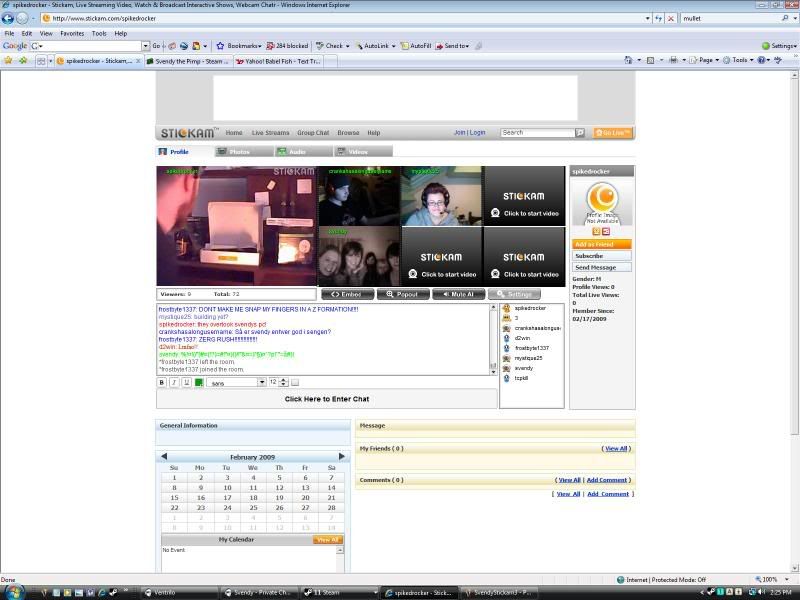Screen dimensions: 800x600
Task: Click the Click Here to Enter Chat field
Action: [326, 399]
